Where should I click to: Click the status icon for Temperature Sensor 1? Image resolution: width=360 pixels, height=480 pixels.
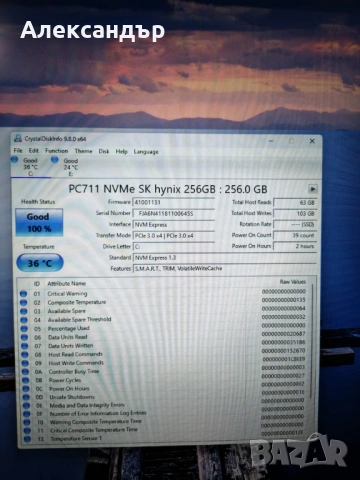(x=27, y=439)
